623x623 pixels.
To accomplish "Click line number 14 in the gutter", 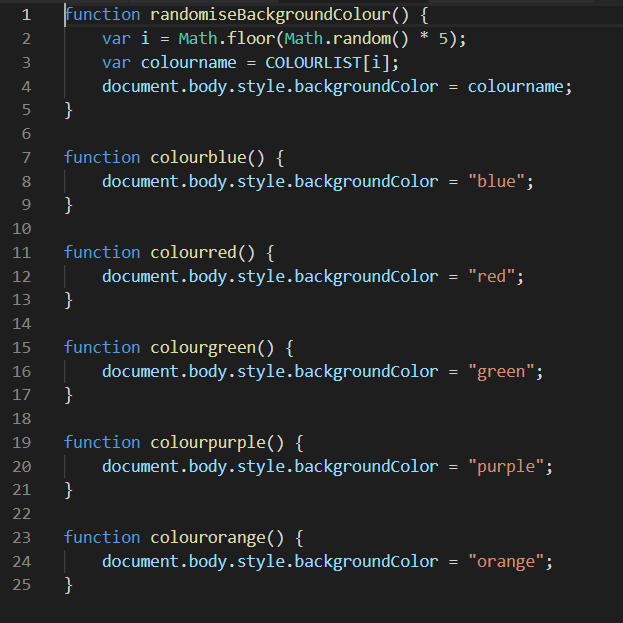I will pyautogui.click(x=22, y=324).
